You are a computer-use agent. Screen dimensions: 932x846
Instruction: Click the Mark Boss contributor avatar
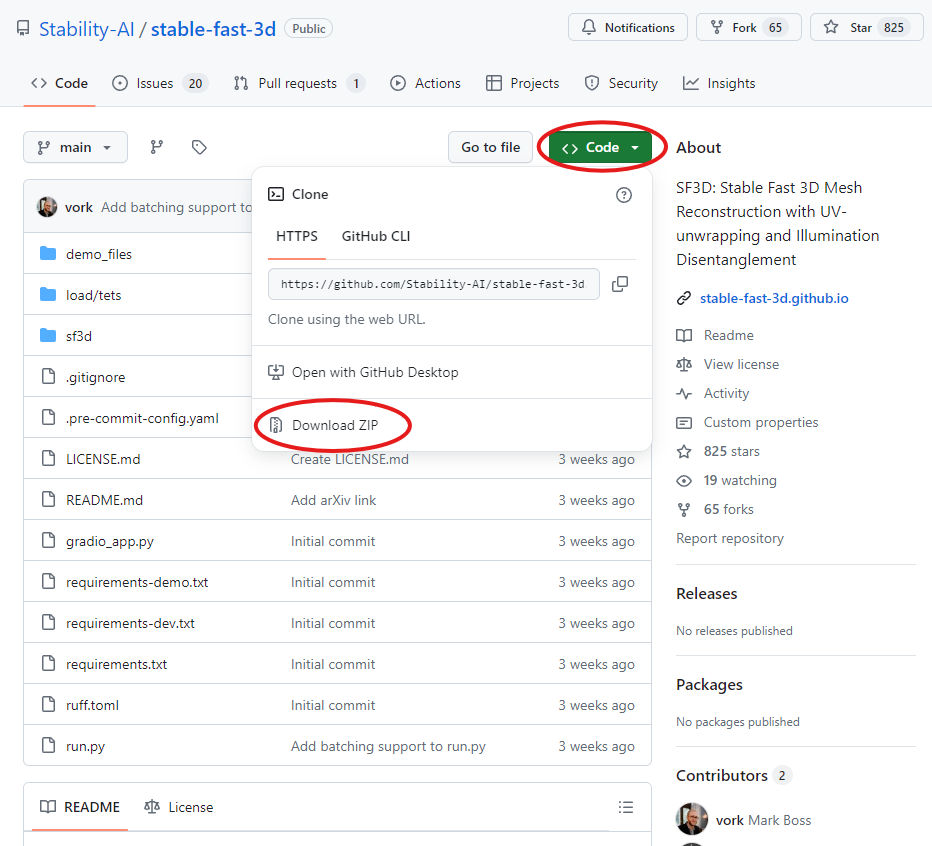pos(692,819)
